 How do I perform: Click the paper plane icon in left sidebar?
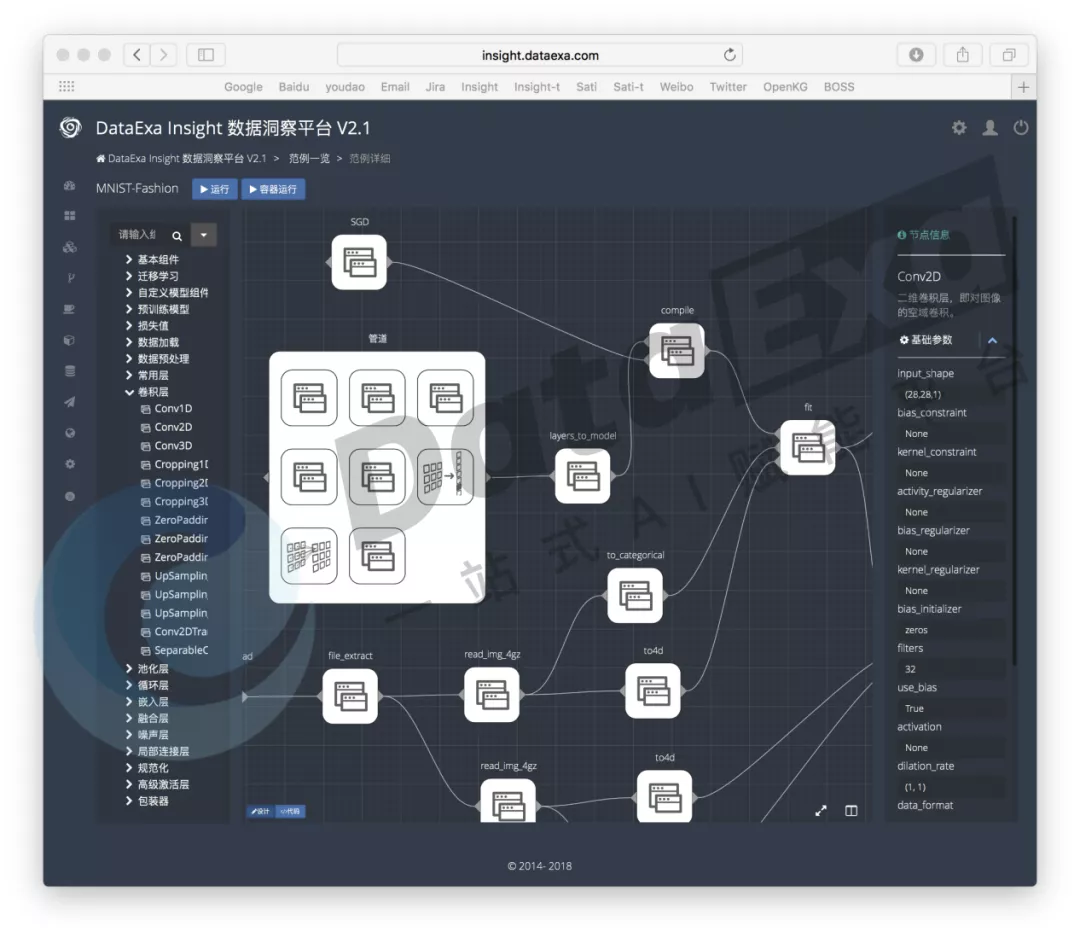click(x=70, y=402)
